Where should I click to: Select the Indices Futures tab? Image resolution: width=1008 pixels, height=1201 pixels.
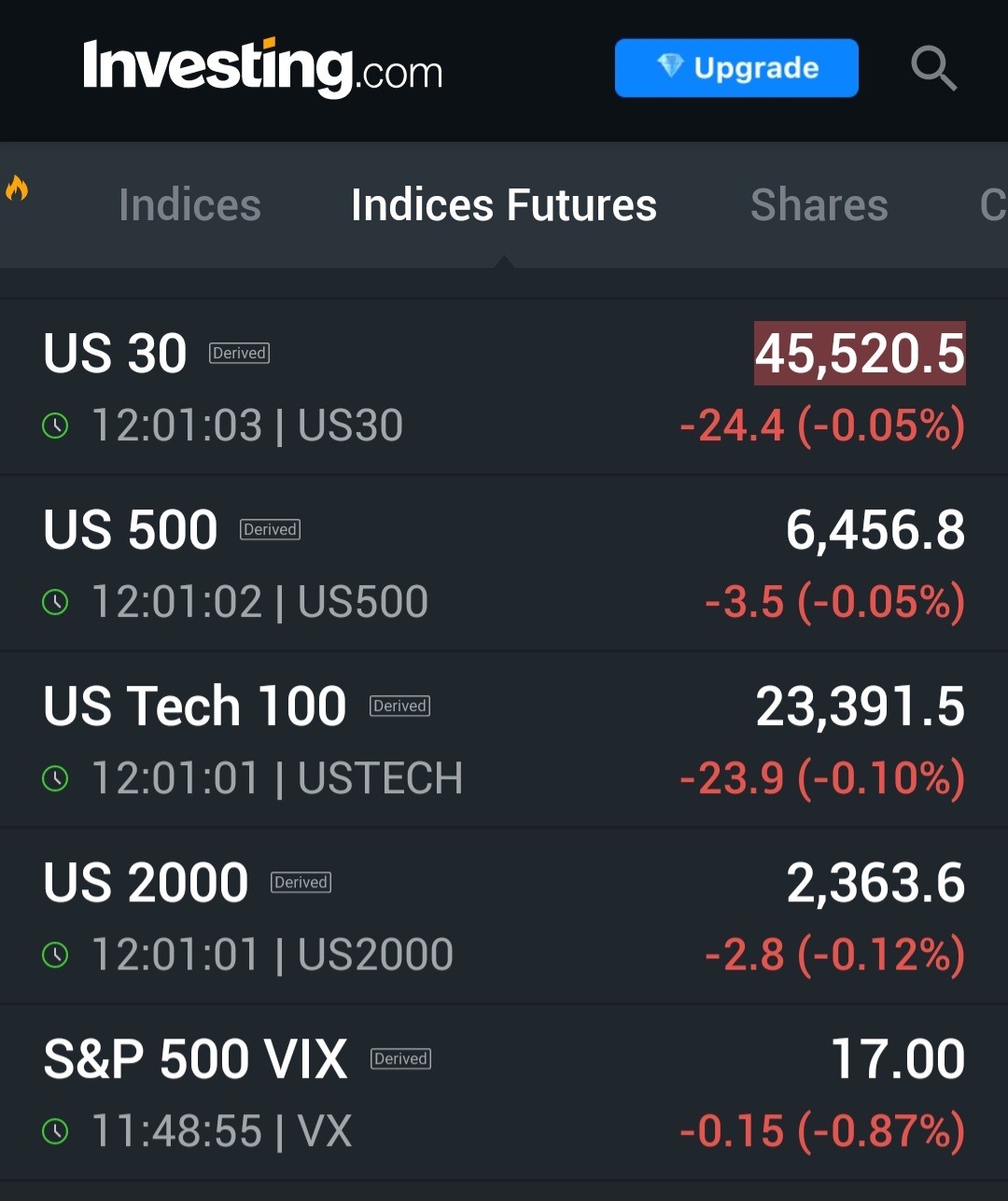[x=504, y=205]
